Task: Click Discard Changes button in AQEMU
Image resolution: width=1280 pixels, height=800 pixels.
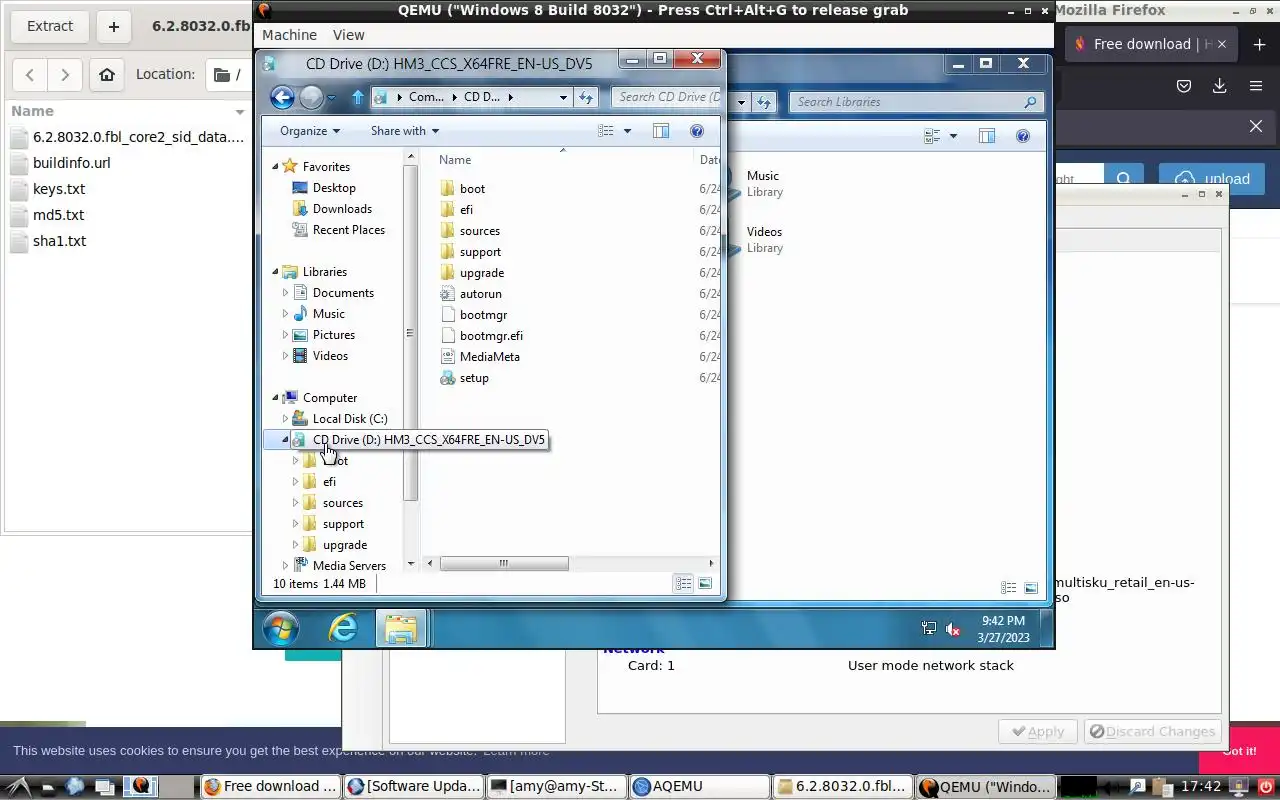Action: tap(1152, 731)
